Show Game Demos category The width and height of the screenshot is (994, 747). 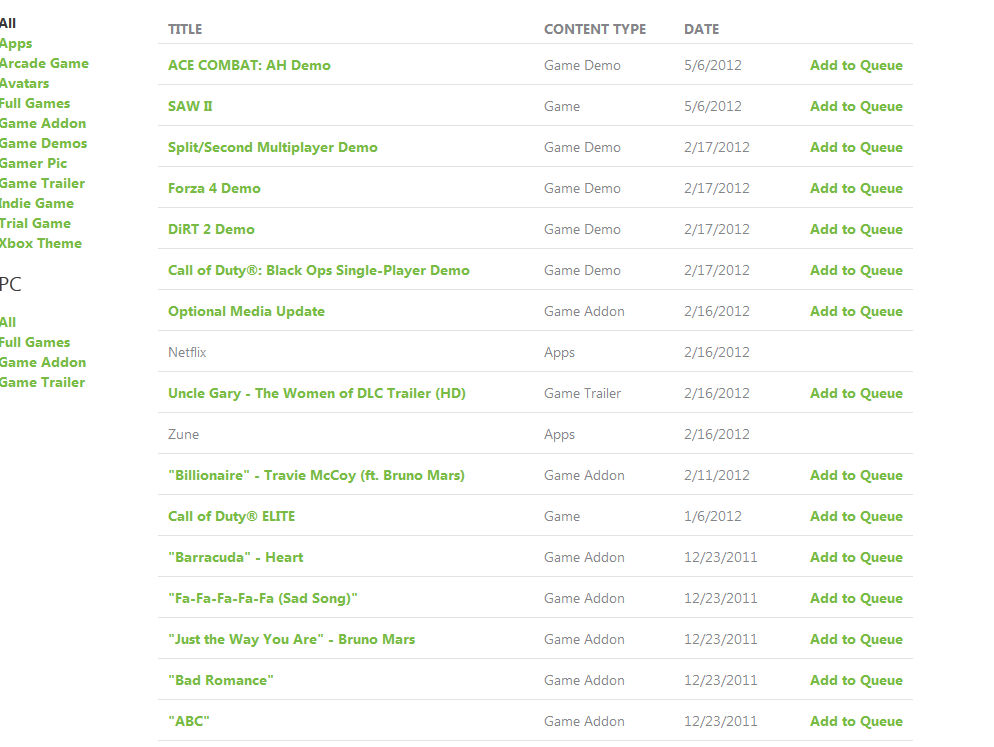(x=43, y=143)
